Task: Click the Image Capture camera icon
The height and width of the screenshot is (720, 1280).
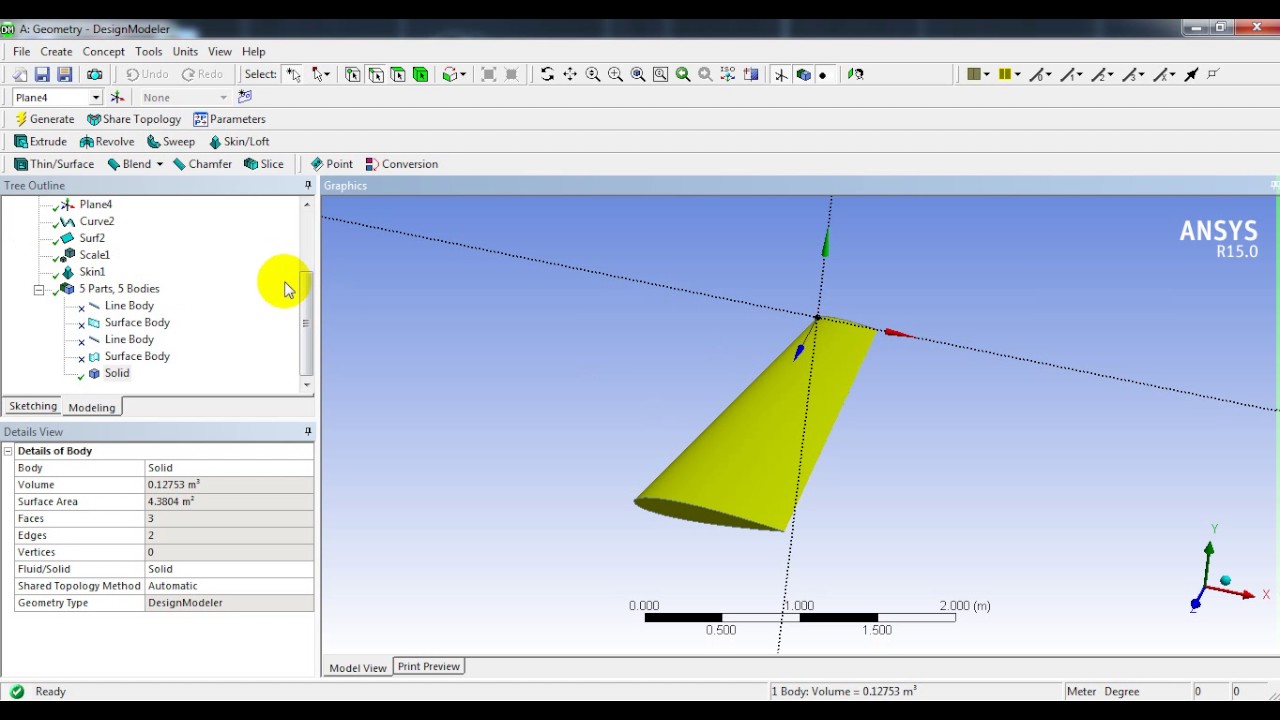Action: pos(94,74)
